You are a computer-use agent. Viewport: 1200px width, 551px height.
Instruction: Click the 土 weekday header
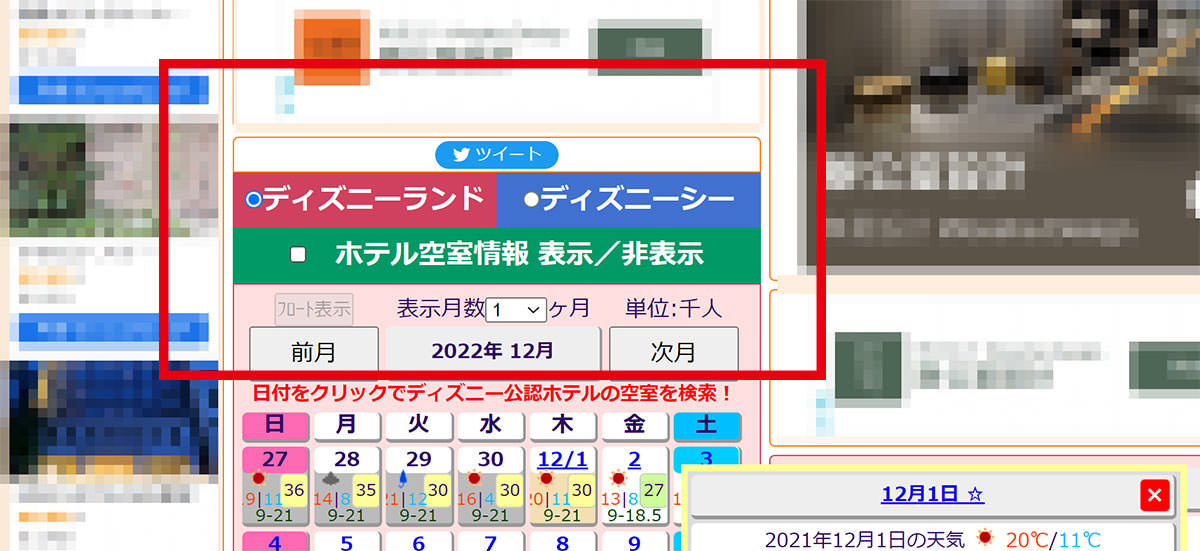(706, 425)
